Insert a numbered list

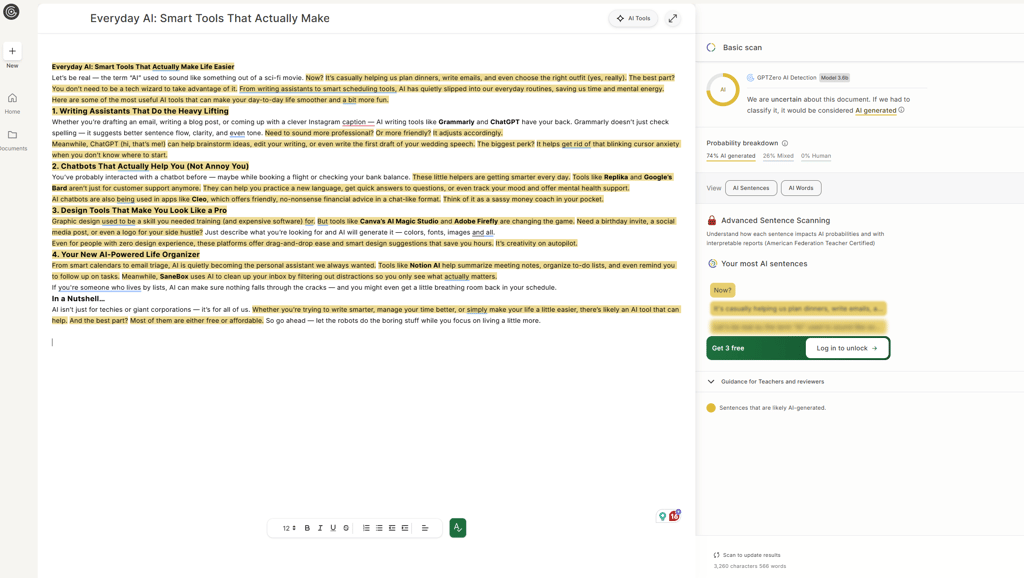[x=366, y=528]
